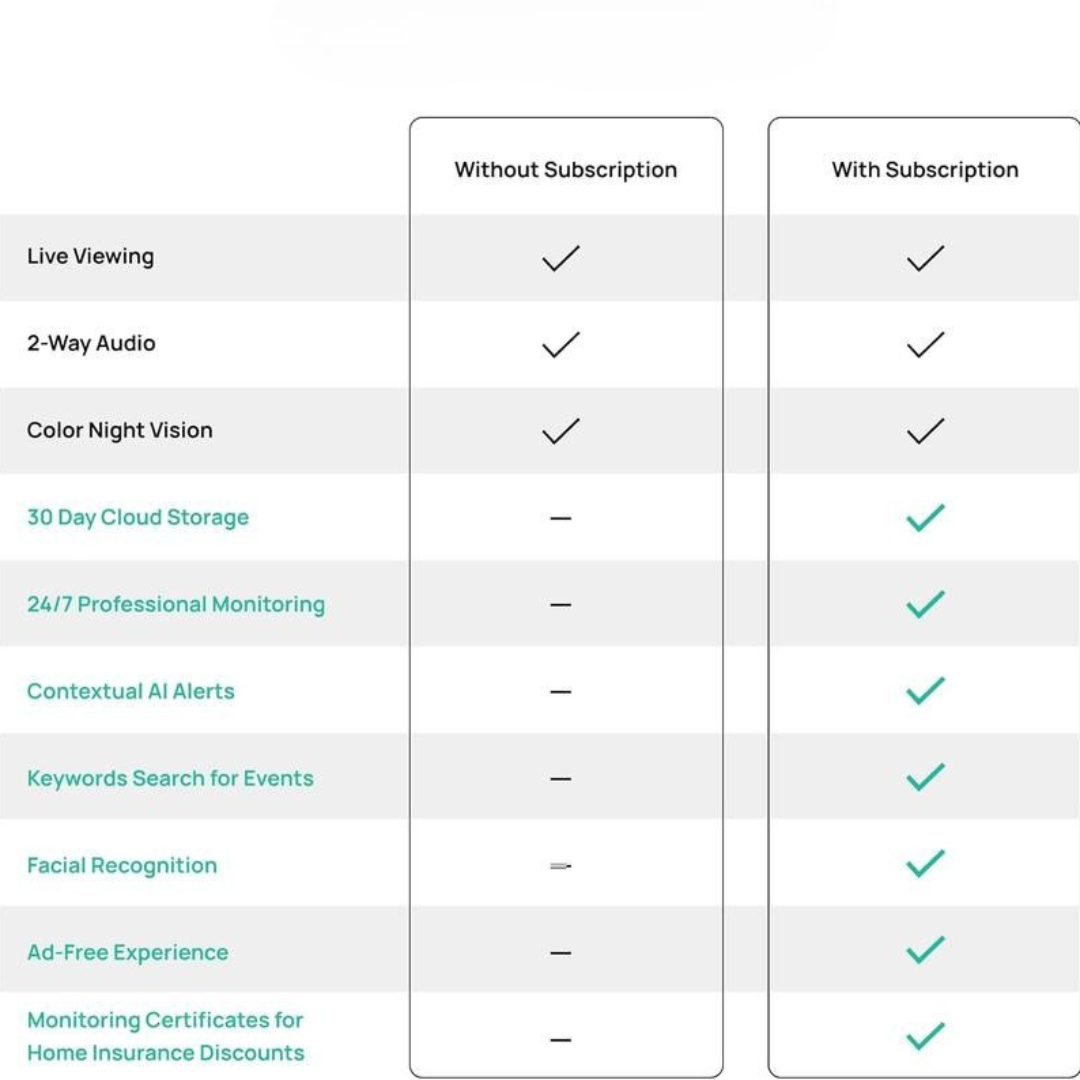Viewport: 1080px width, 1080px height.
Task: Click the Color Night Vision checkmark under Without Subscription
Action: click(x=560, y=431)
